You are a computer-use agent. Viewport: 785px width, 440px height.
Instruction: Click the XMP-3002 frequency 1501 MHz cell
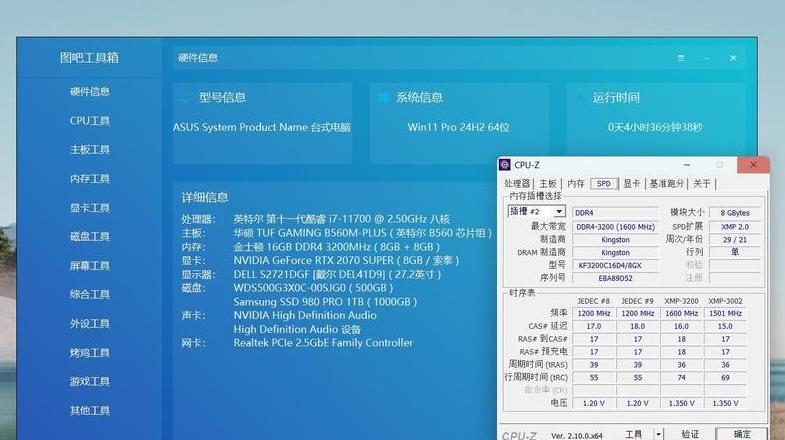coord(725,313)
